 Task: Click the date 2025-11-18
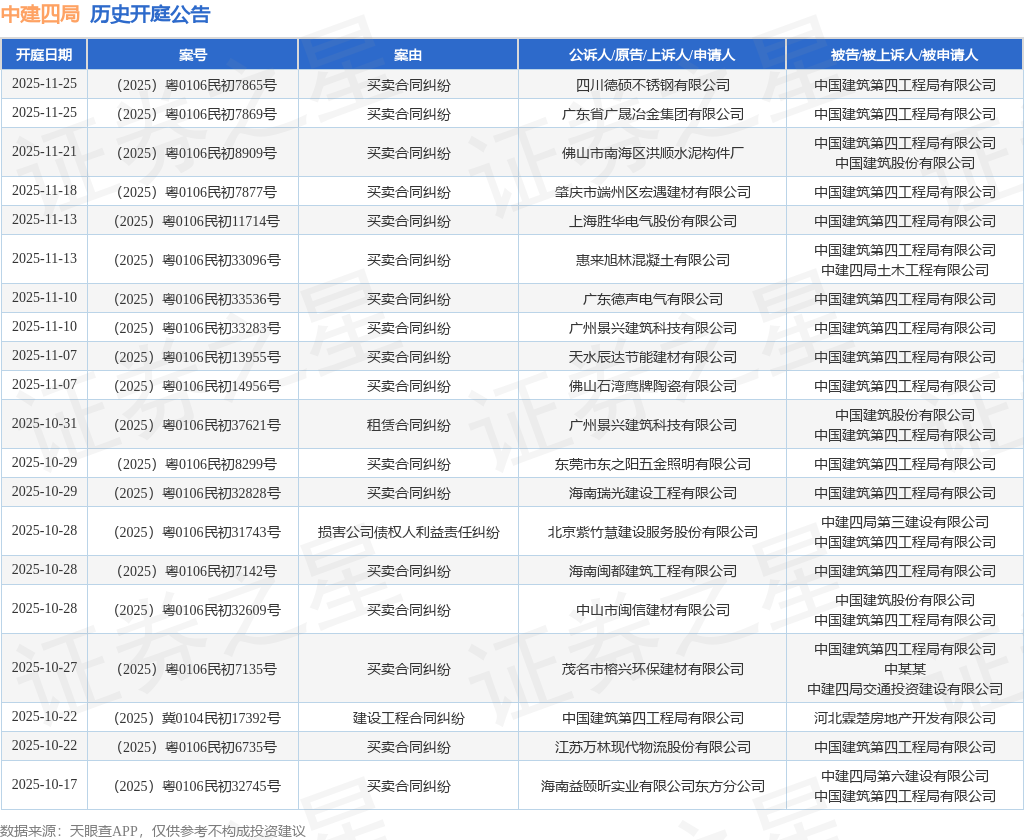44,190
